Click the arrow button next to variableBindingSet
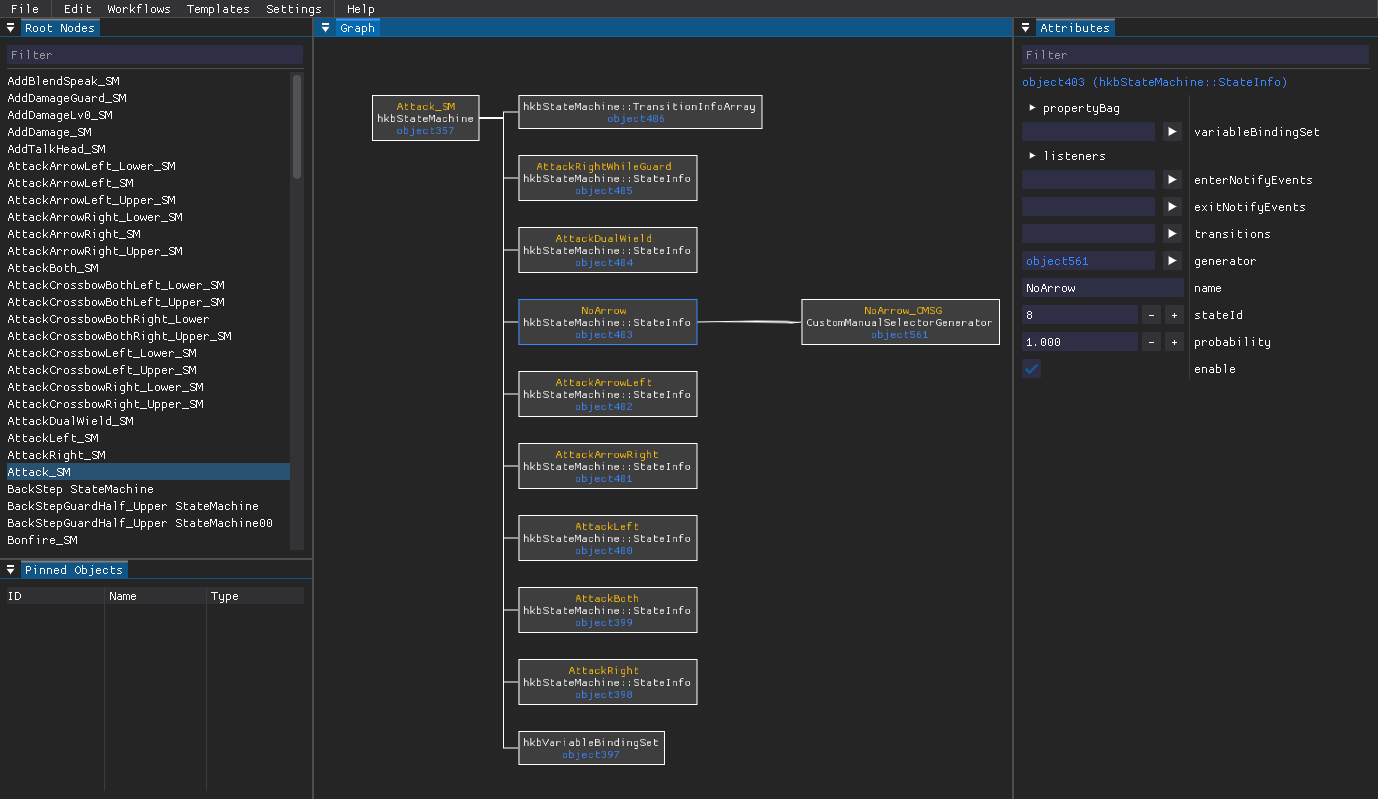Viewport: 1378px width, 799px height. point(1172,132)
